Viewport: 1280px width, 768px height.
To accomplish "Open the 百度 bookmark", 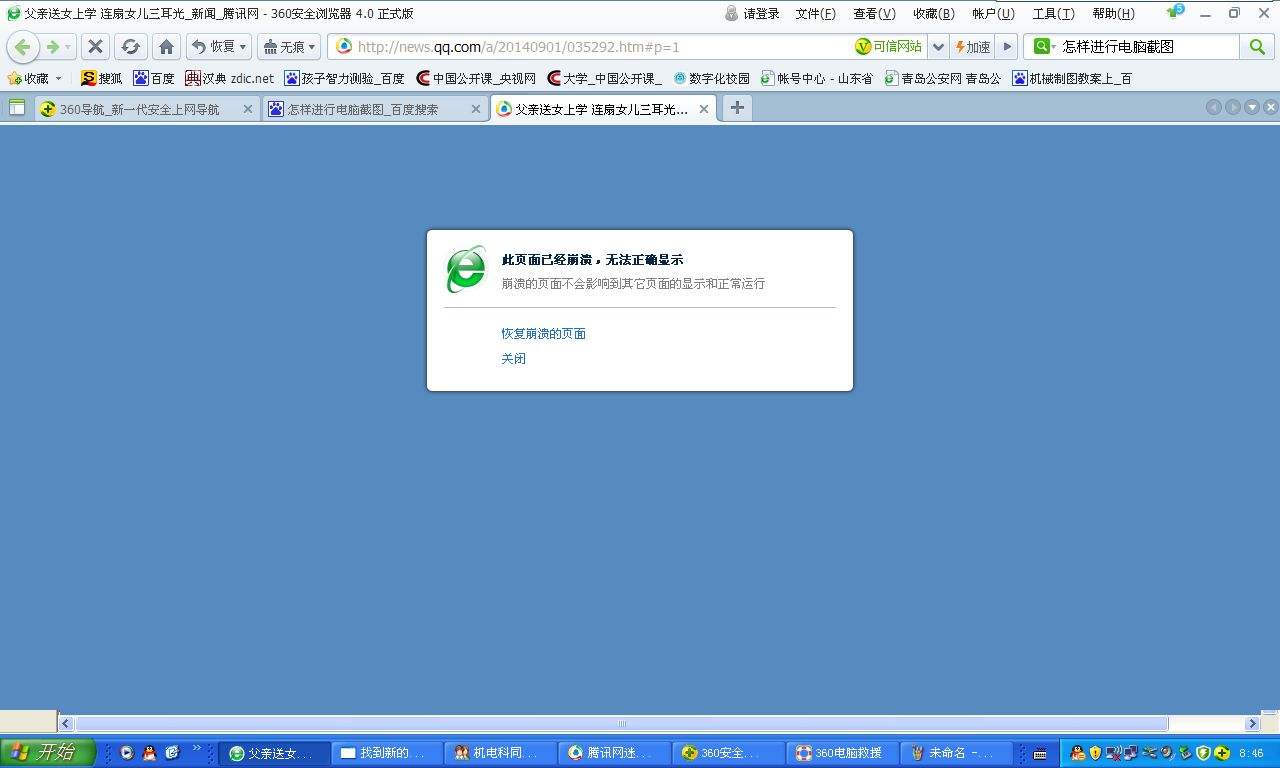I will pos(154,78).
